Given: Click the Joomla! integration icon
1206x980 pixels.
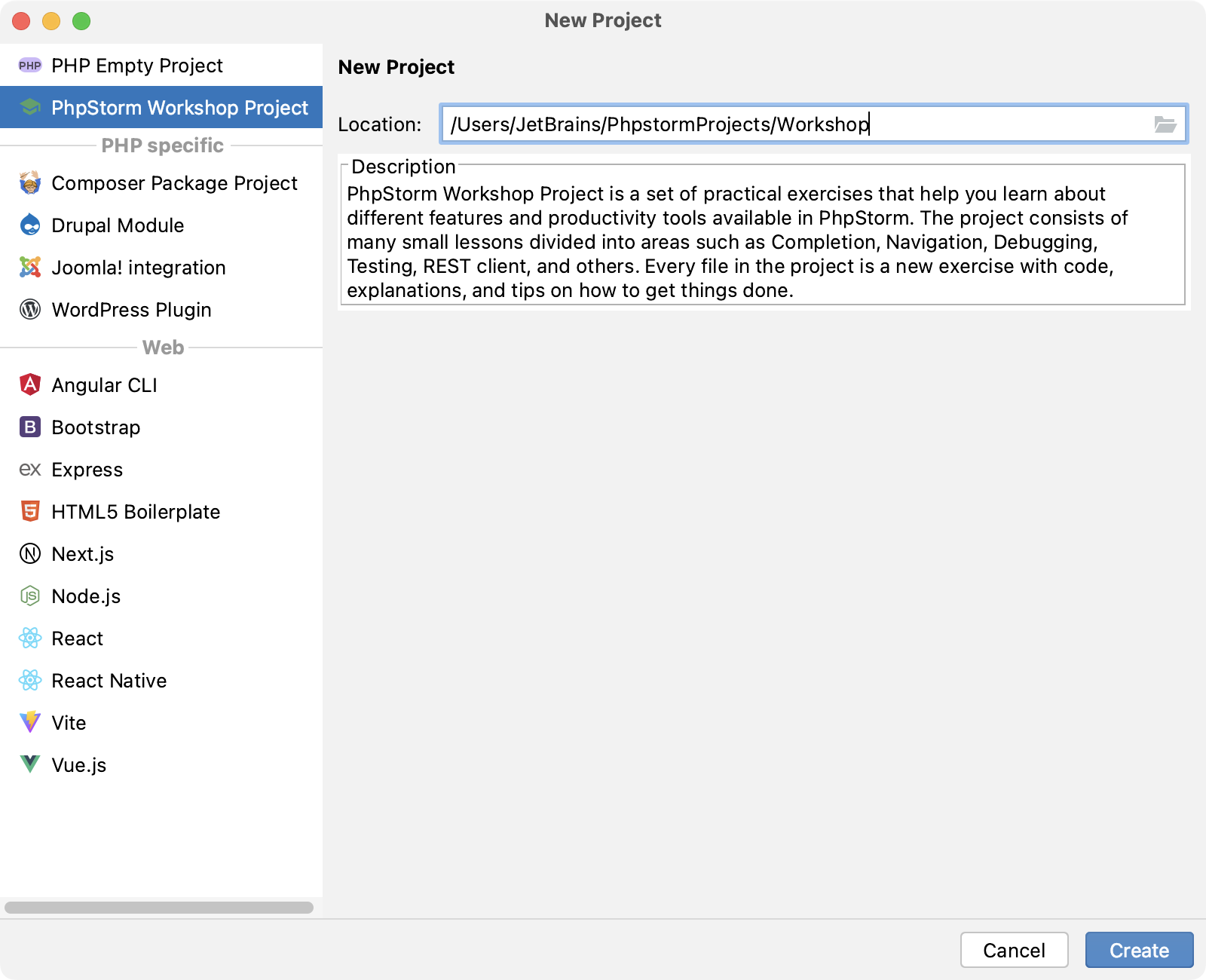Looking at the screenshot, I should (30, 268).
